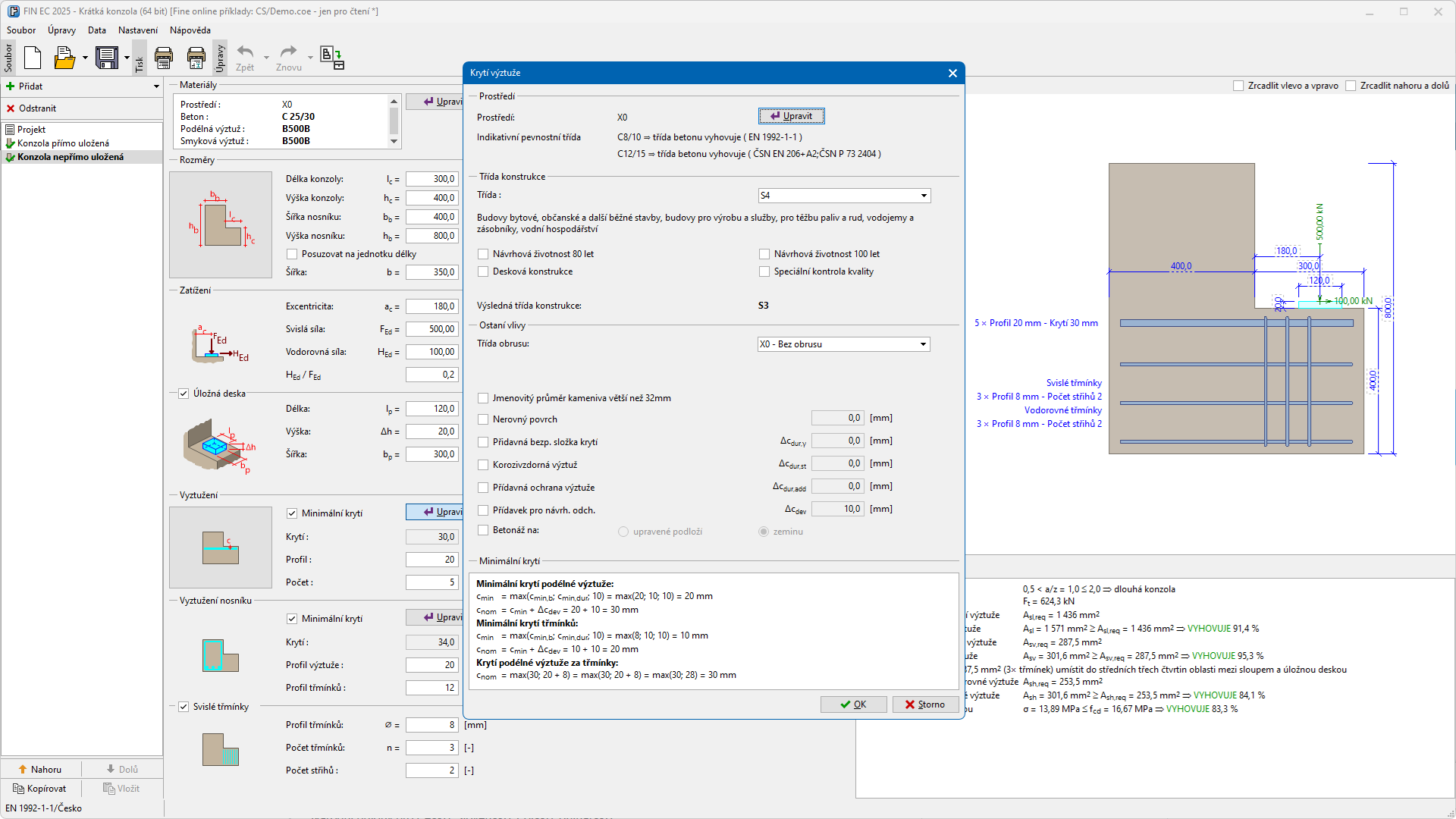
Task: Click the Upravit button for Prostředí
Action: point(791,116)
